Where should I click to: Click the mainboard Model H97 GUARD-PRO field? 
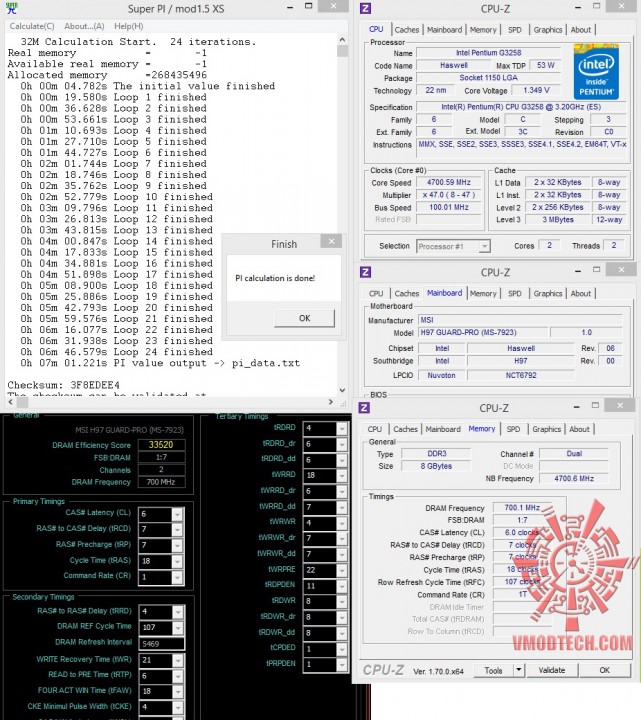482,332
